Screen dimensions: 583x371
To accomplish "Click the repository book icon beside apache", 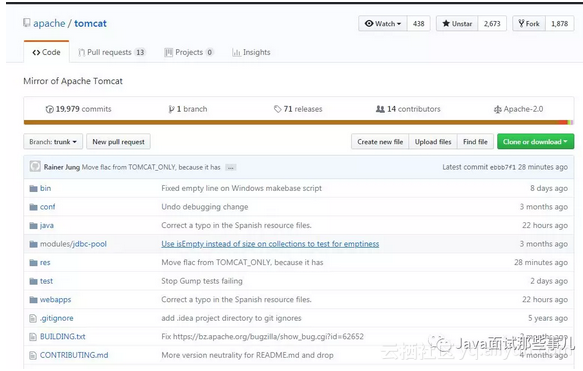I will tap(27, 23).
